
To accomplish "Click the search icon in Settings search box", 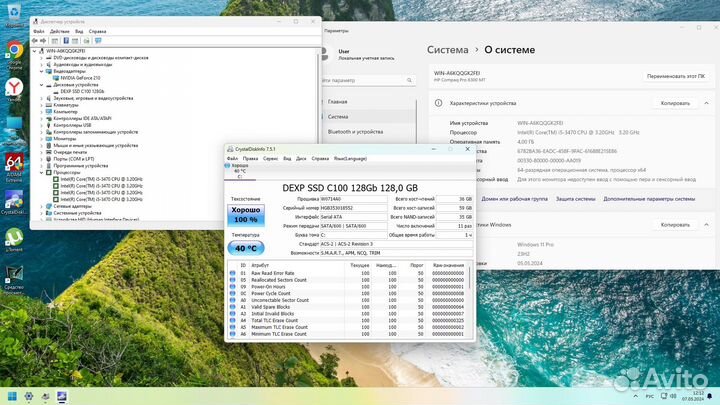I will (409, 80).
